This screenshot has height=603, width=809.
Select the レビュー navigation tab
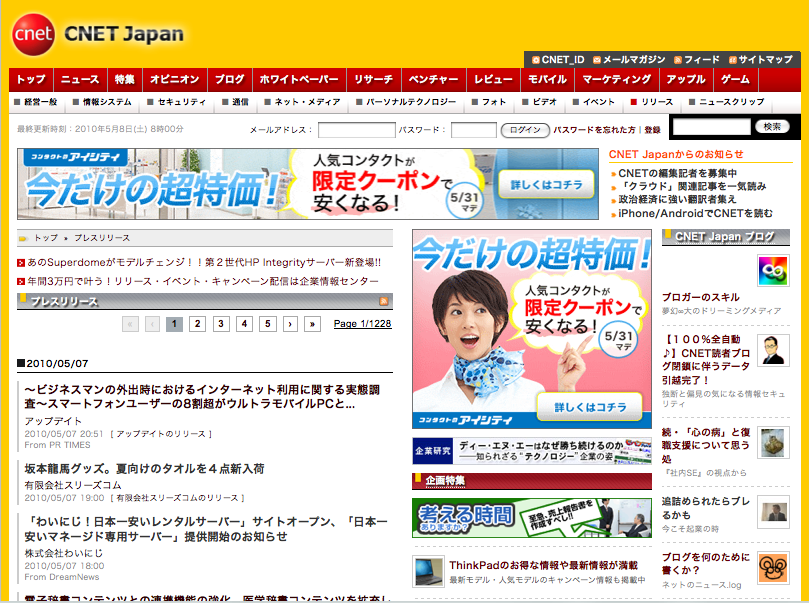coord(494,79)
